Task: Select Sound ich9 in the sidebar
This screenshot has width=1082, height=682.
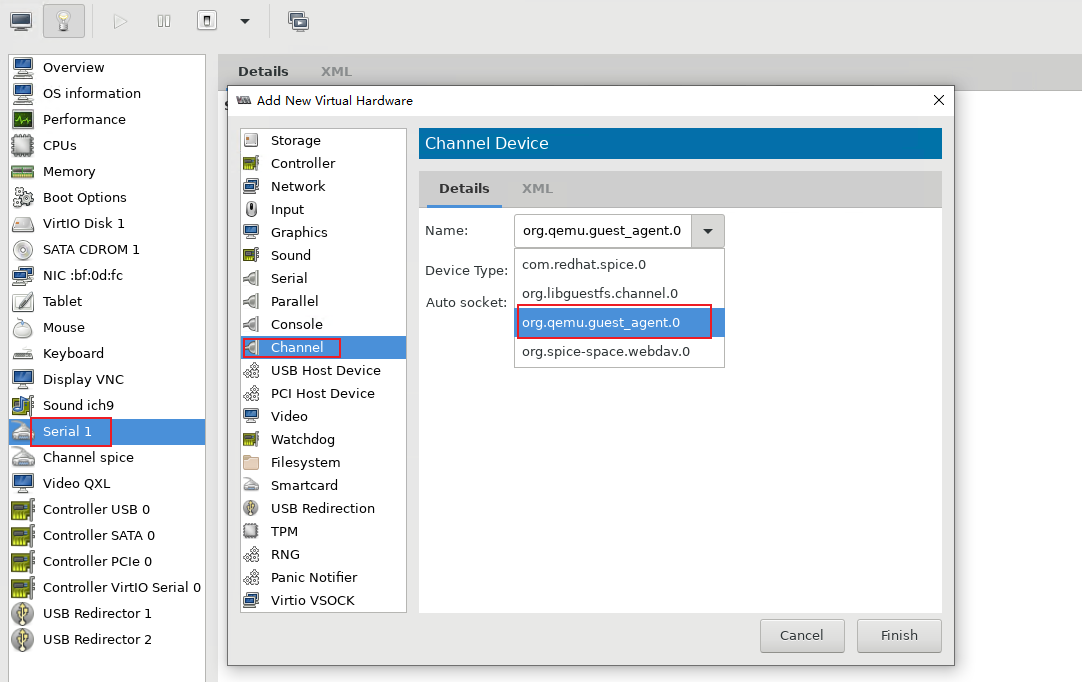Action: click(x=77, y=405)
